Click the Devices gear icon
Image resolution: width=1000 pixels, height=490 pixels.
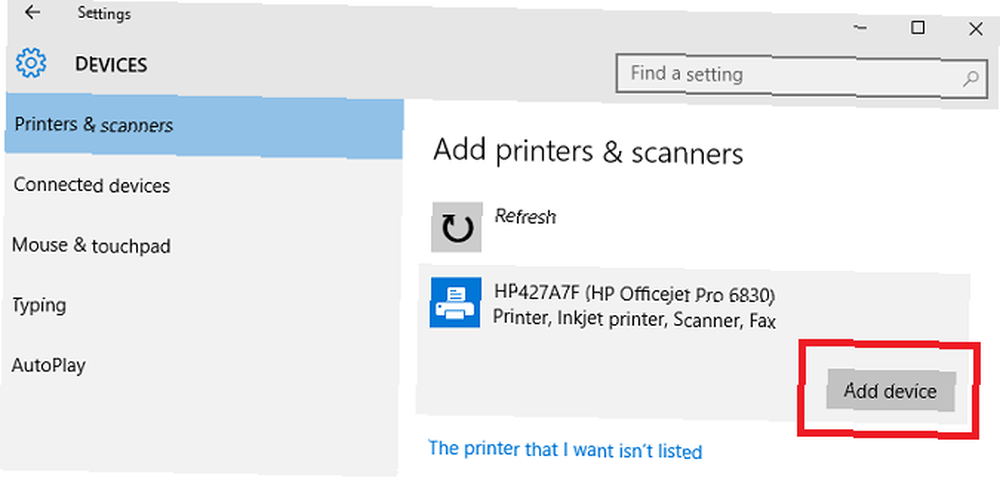[x=31, y=64]
